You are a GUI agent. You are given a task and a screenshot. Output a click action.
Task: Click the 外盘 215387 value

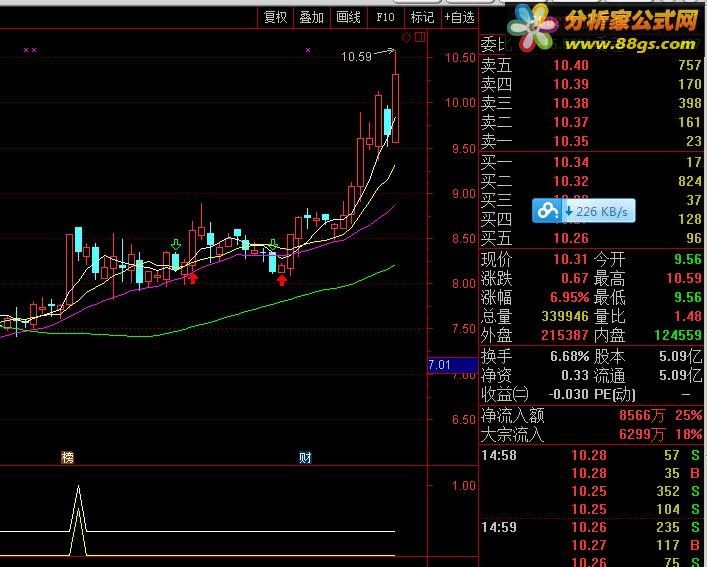(x=565, y=335)
